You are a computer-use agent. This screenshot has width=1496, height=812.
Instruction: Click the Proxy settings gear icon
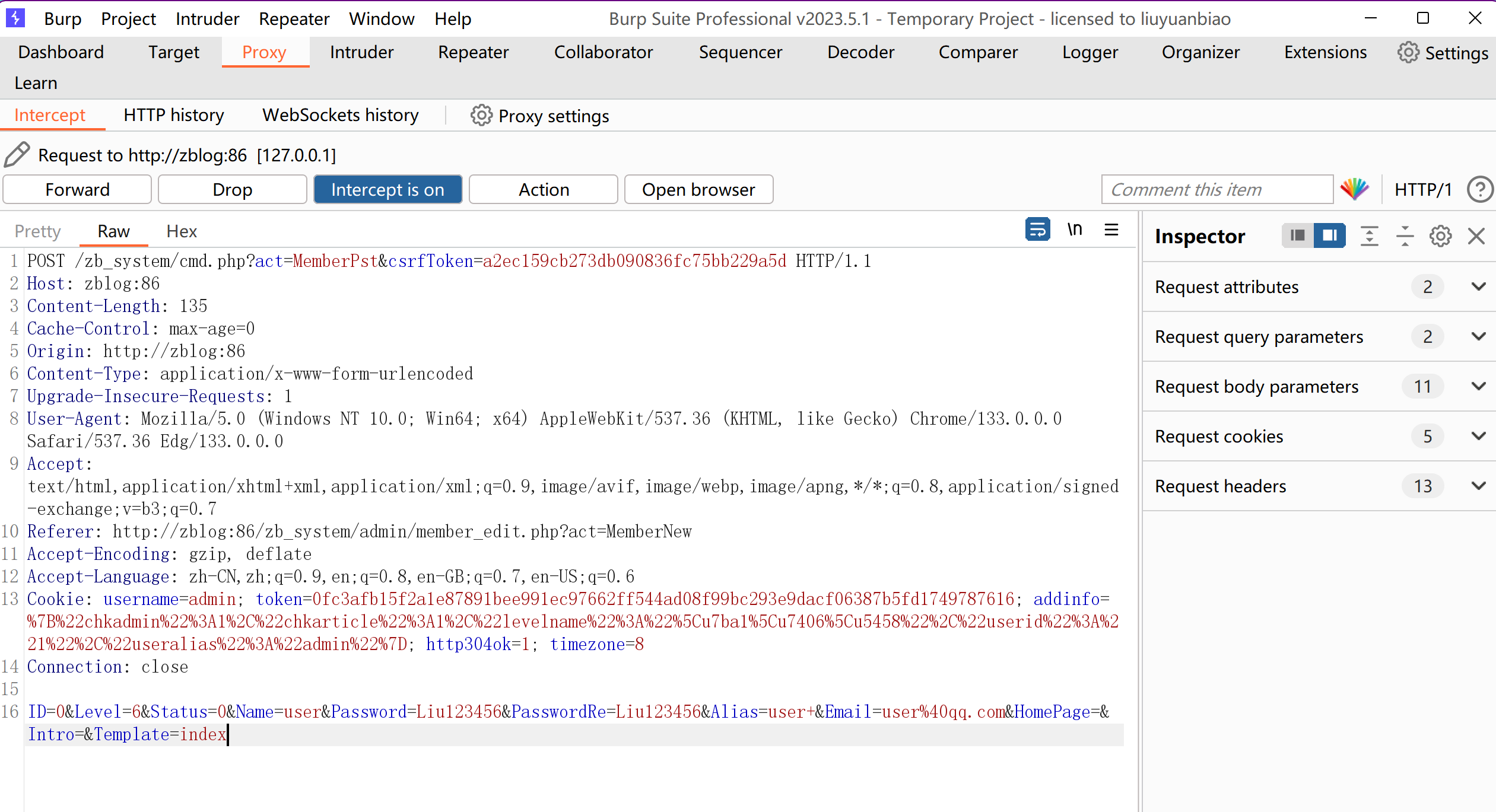coord(481,116)
